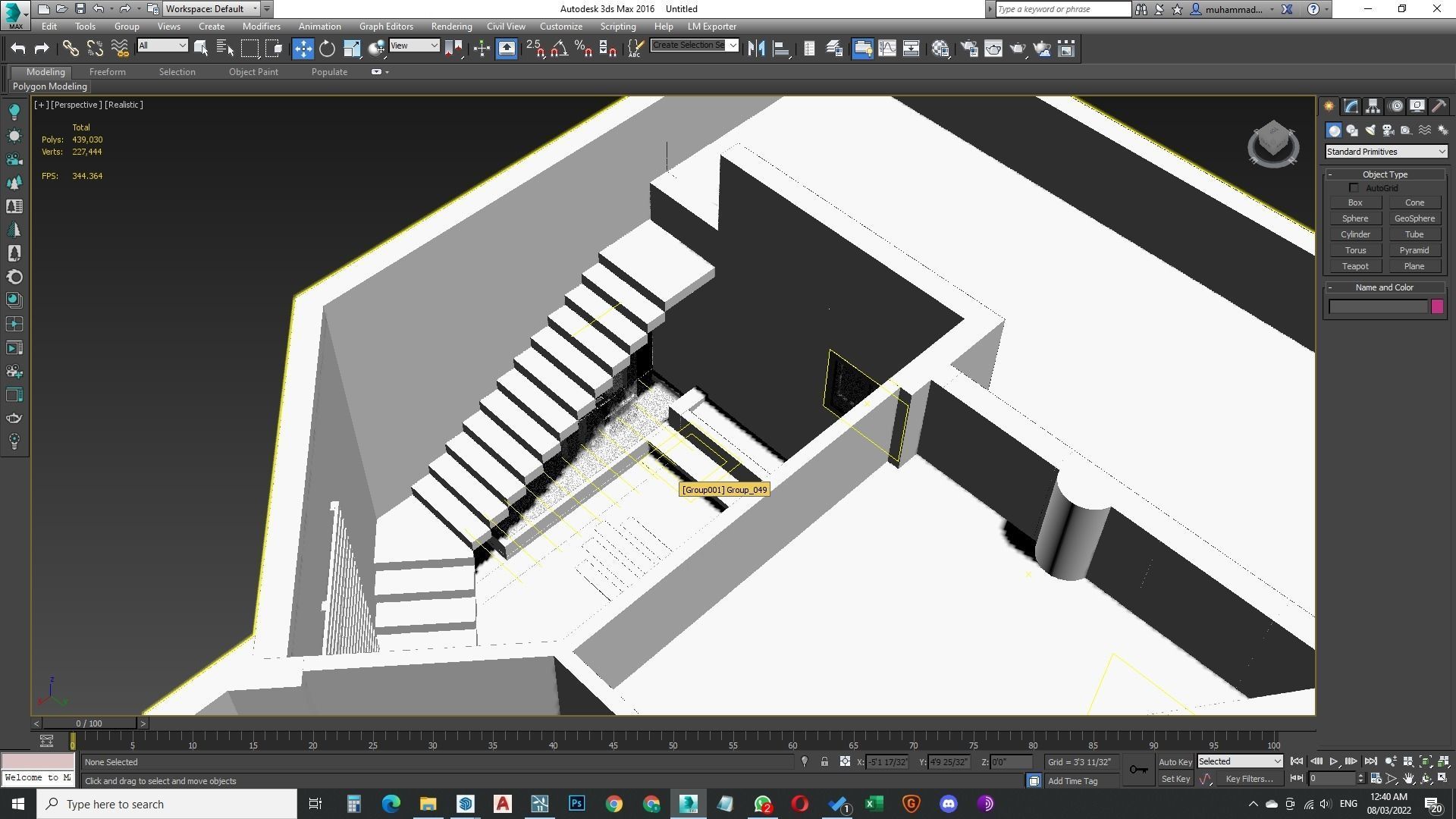Enable the AutoGrid checkbox
Screen dimensions: 1456x819
click(1354, 188)
